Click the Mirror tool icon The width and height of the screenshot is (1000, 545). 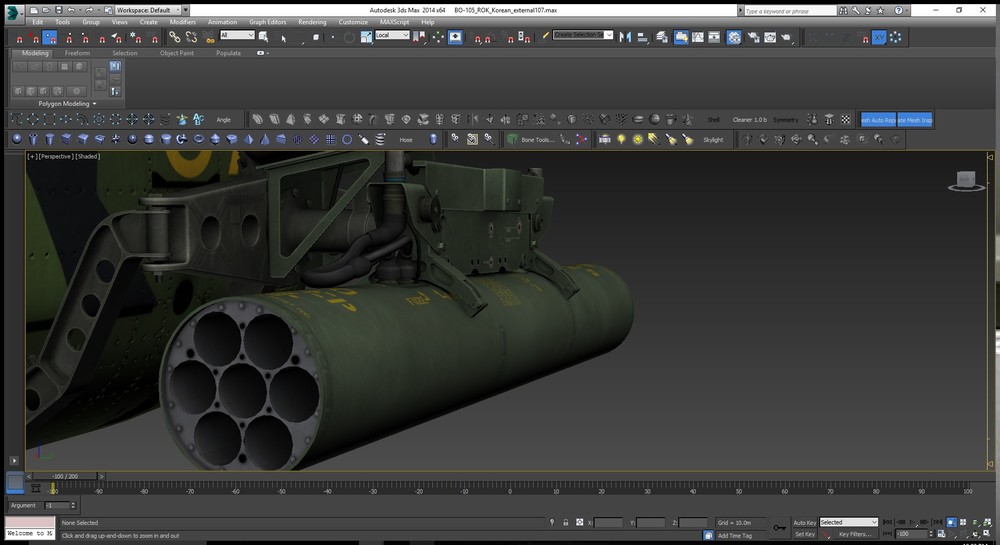(x=626, y=37)
